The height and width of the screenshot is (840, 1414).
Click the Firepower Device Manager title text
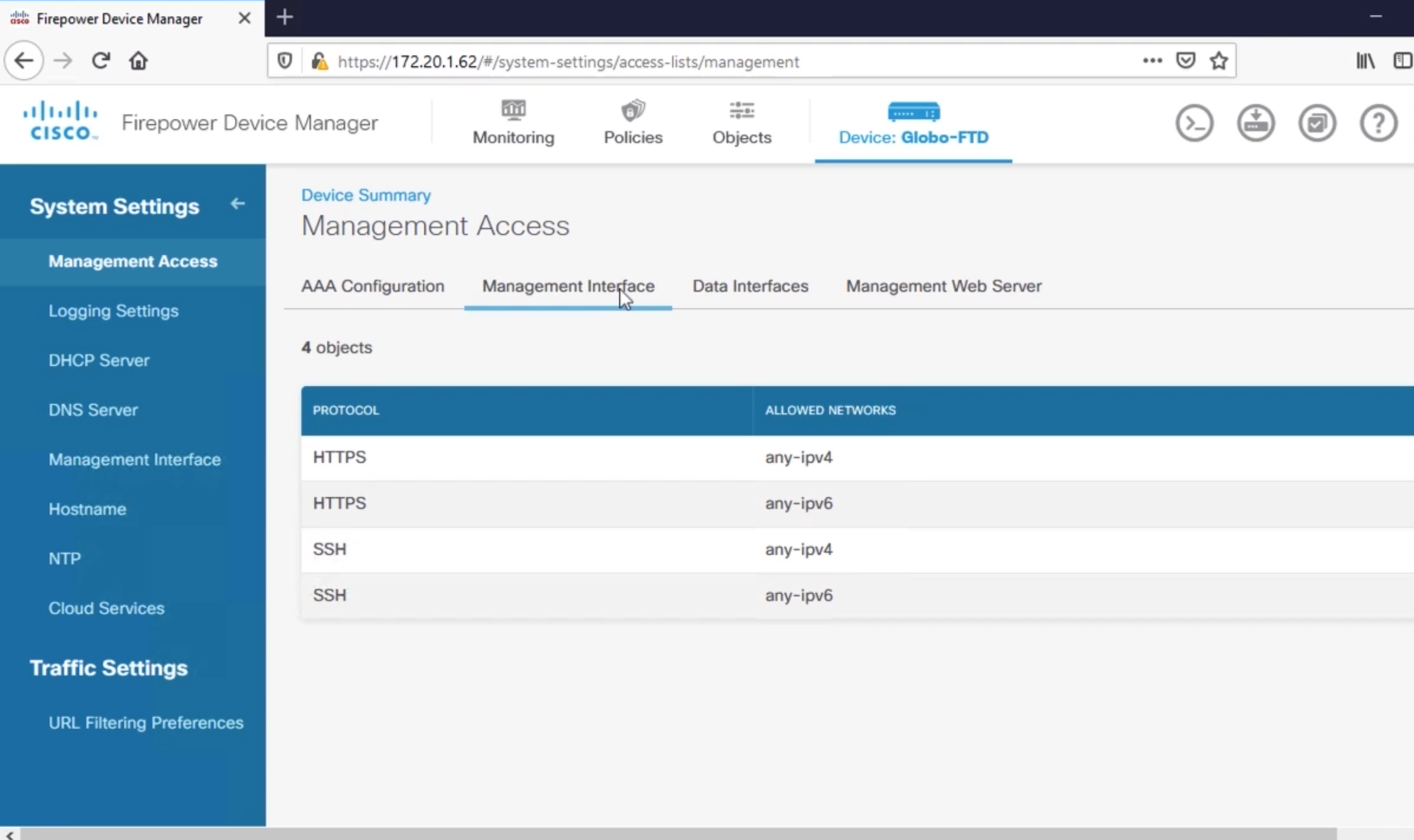[249, 123]
